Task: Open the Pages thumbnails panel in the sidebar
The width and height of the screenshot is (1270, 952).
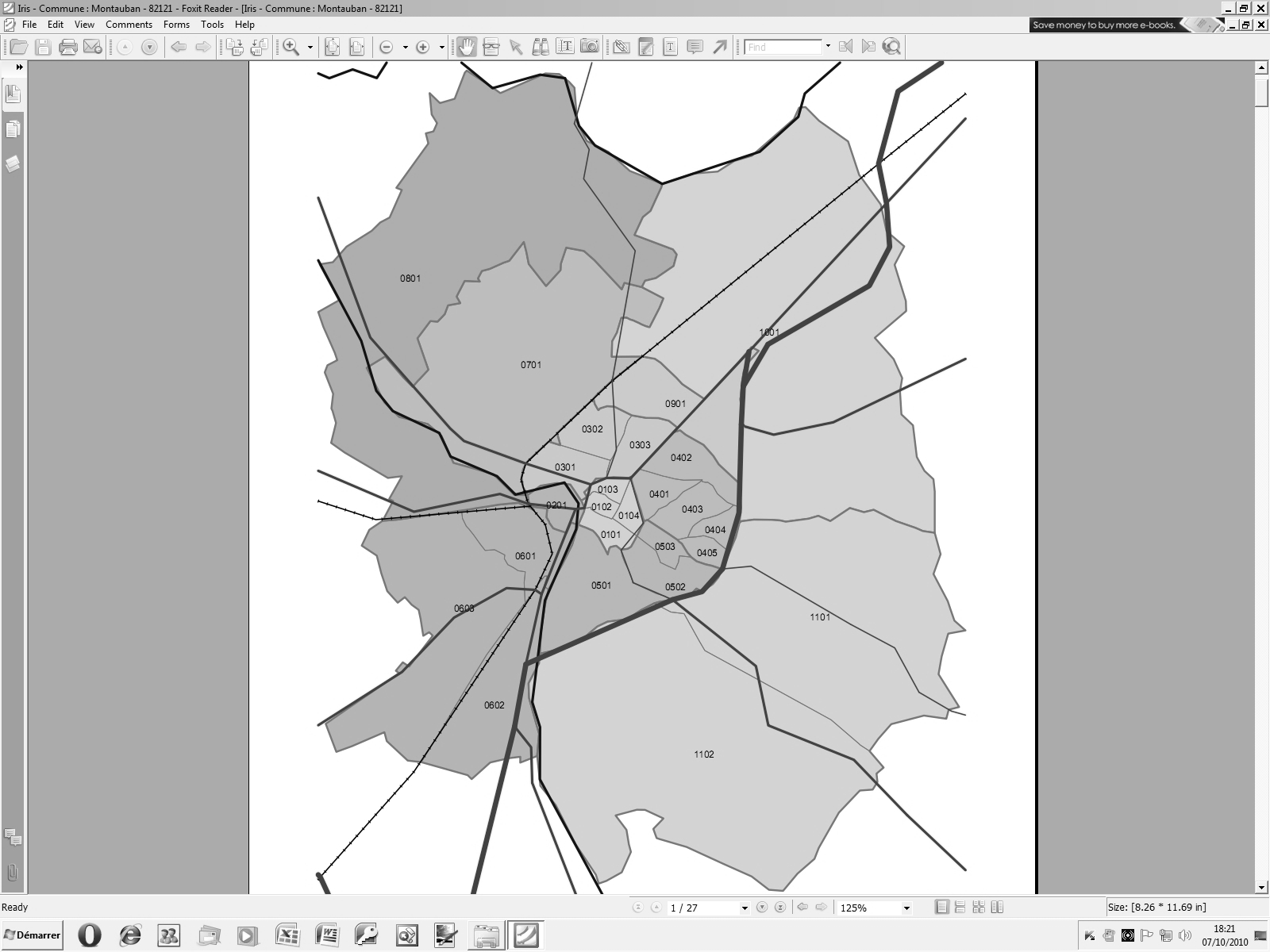Action: 13,129
